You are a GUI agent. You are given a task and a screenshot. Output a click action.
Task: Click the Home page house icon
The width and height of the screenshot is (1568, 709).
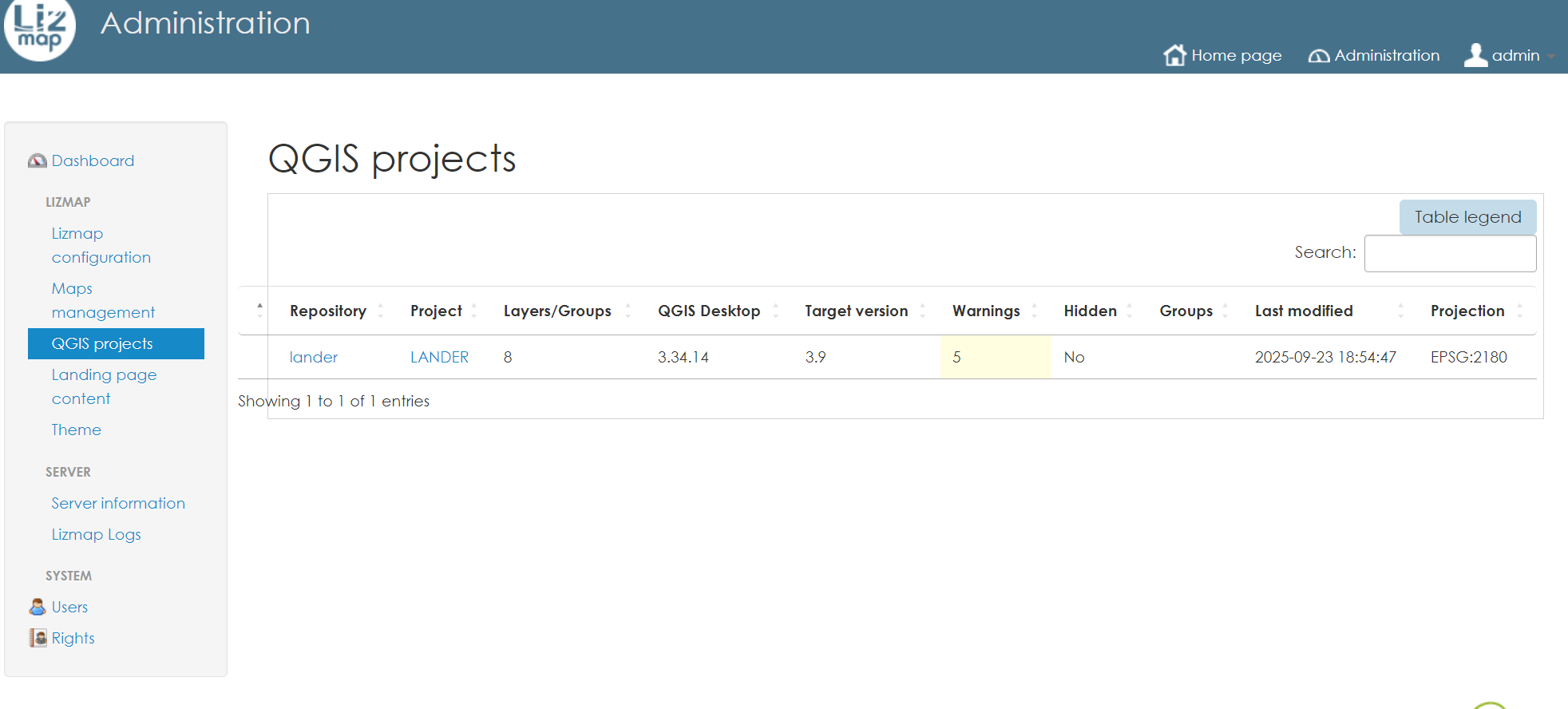point(1174,55)
